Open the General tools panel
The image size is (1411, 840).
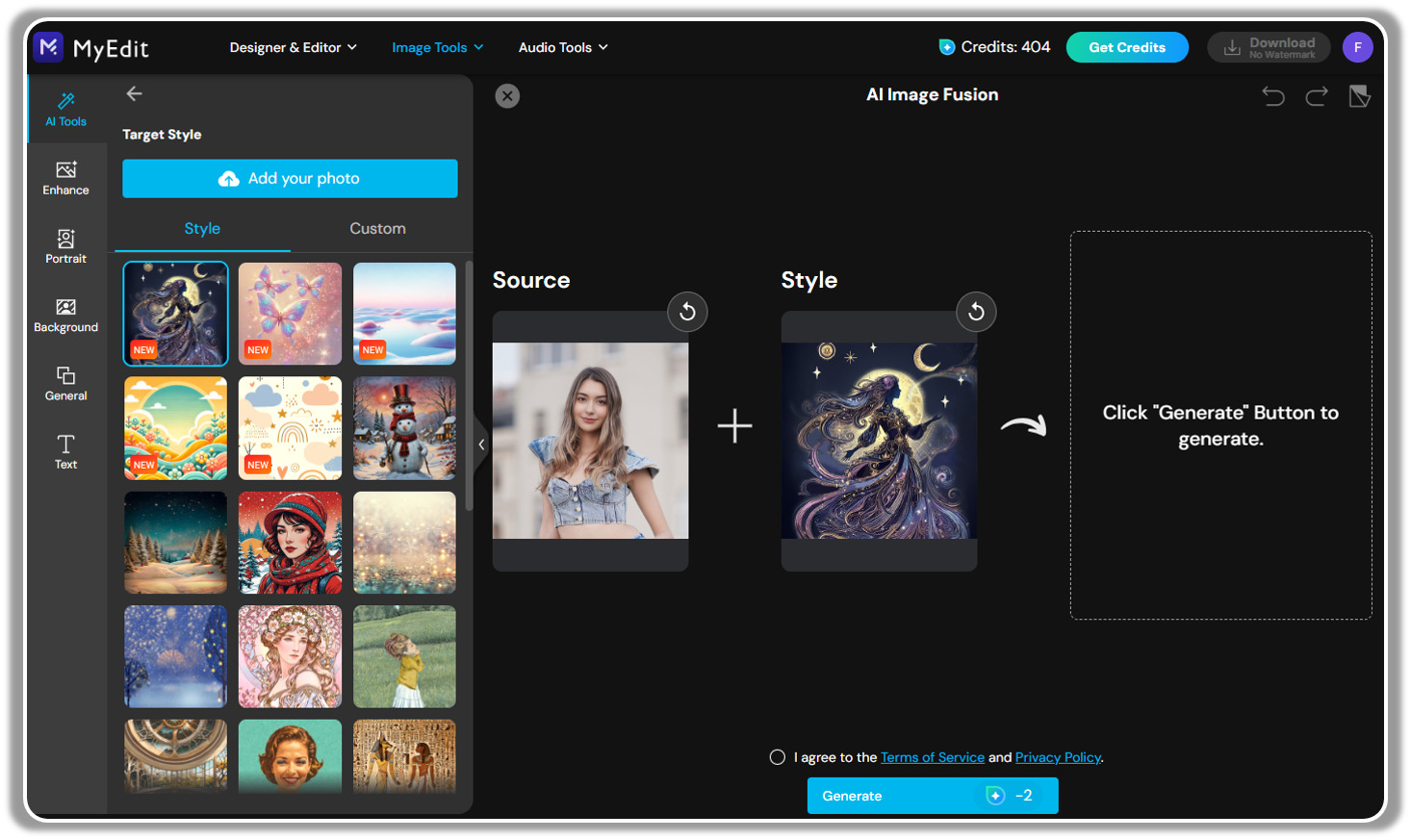pos(65,383)
